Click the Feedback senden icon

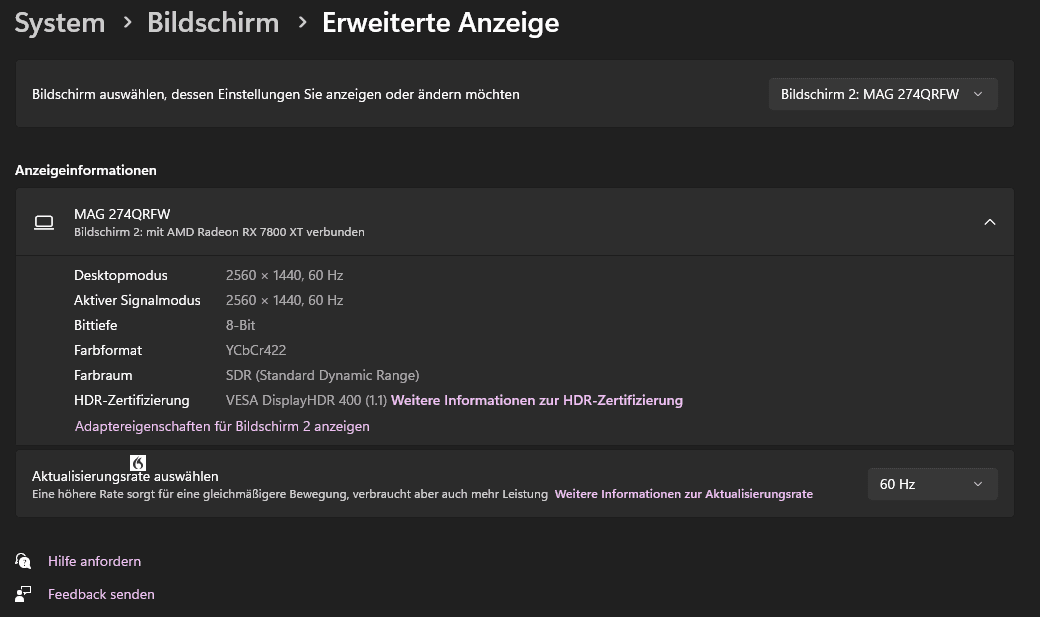pos(23,594)
